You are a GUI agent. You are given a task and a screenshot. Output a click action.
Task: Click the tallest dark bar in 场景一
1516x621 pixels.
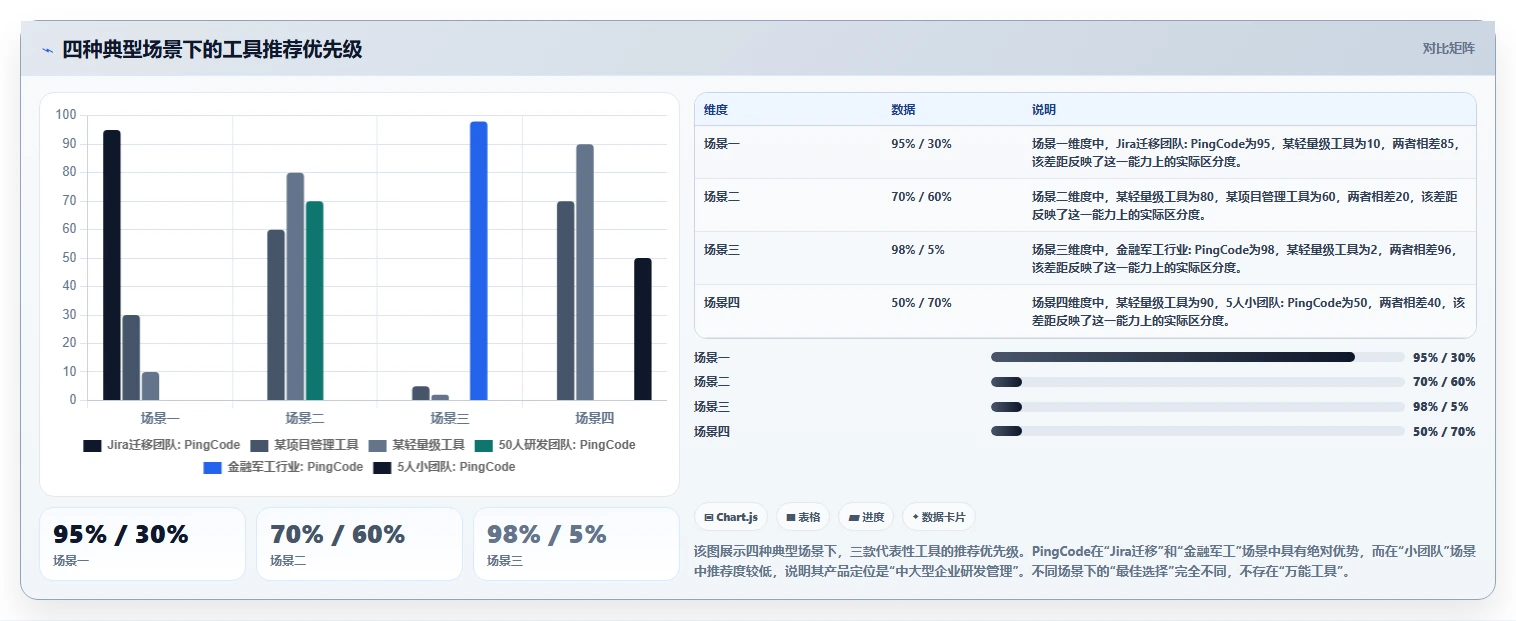pyautogui.click(x=112, y=265)
